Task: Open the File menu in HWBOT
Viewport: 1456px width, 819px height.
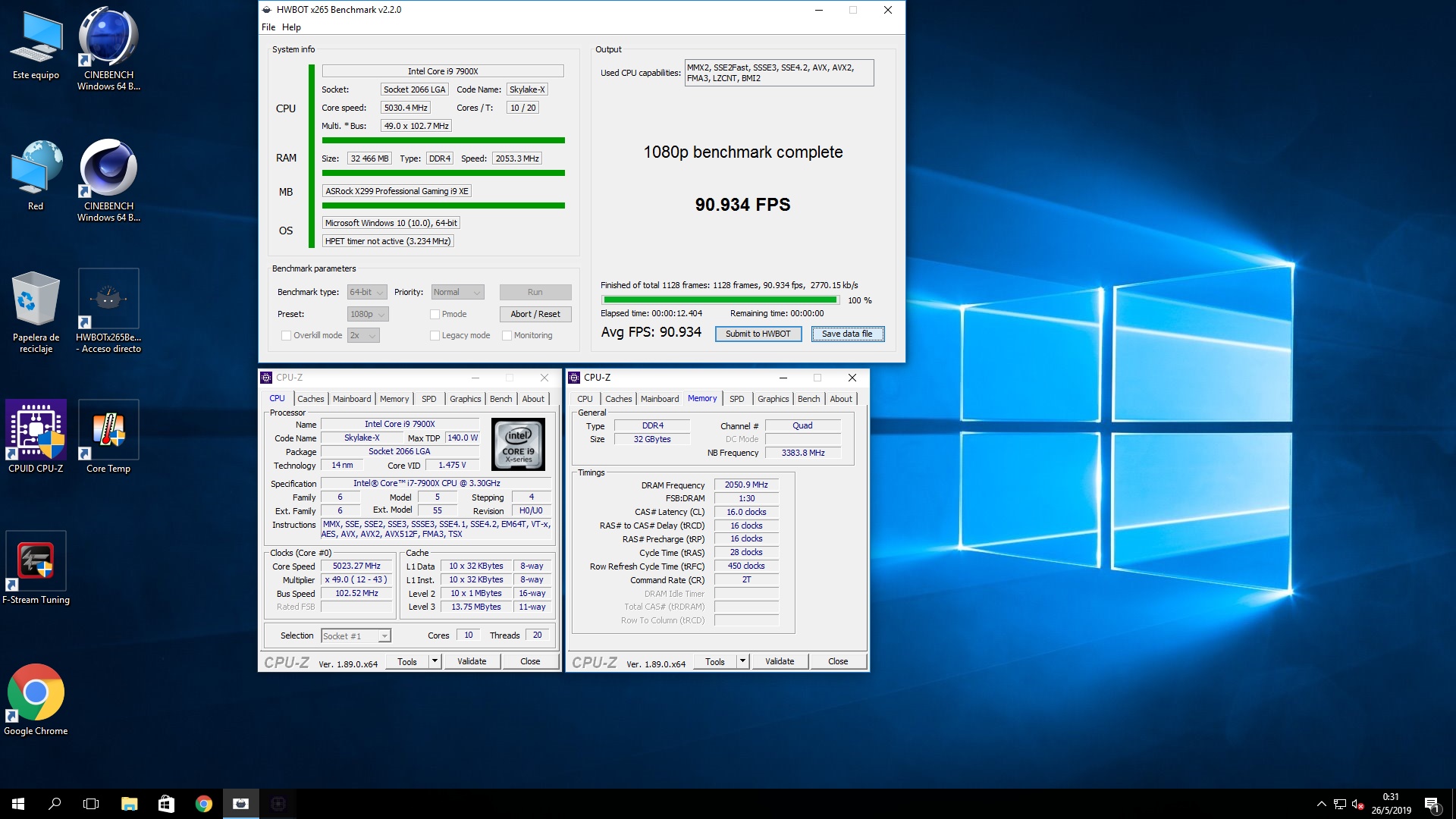Action: coord(268,27)
